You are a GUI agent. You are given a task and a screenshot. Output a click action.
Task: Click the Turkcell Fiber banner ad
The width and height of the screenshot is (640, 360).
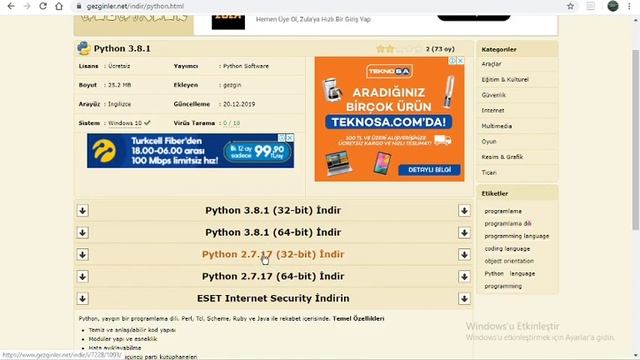point(190,151)
